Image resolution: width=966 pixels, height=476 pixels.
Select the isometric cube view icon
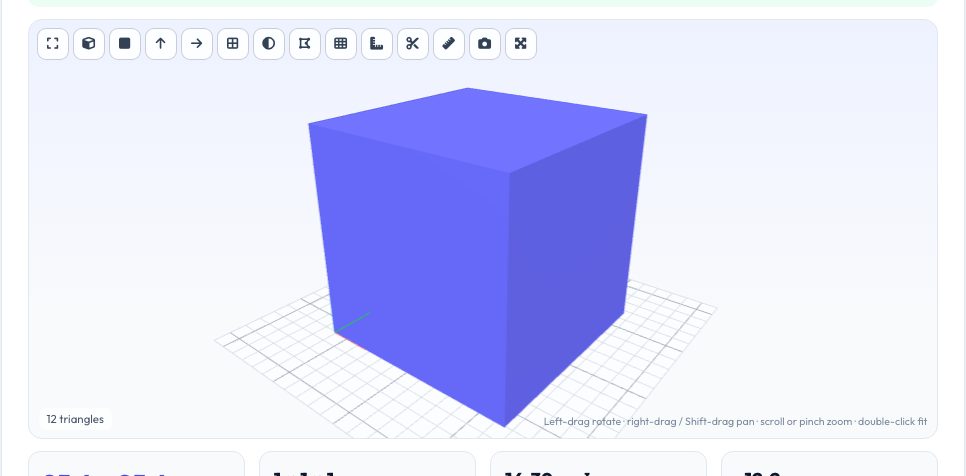pos(89,44)
